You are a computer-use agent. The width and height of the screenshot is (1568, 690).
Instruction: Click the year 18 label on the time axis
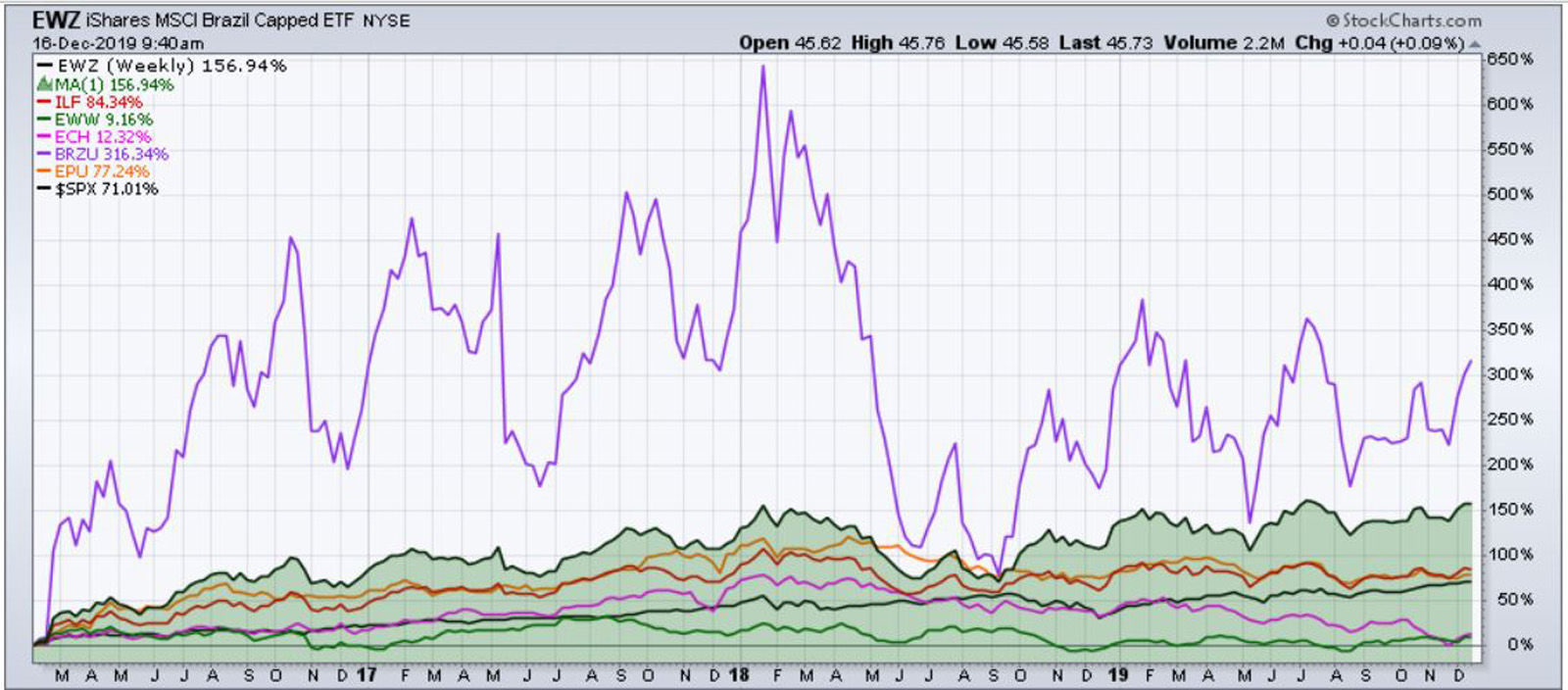(740, 675)
